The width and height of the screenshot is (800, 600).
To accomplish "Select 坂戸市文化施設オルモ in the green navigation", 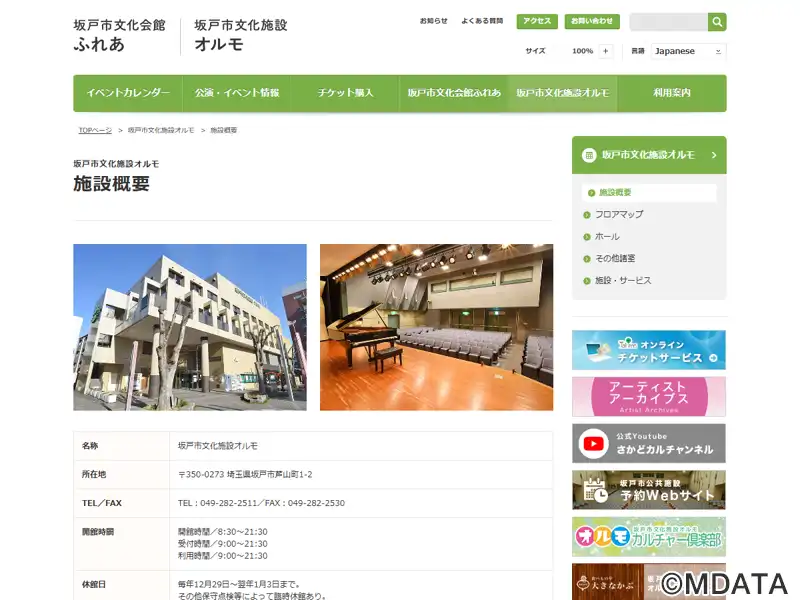I will 563,93.
